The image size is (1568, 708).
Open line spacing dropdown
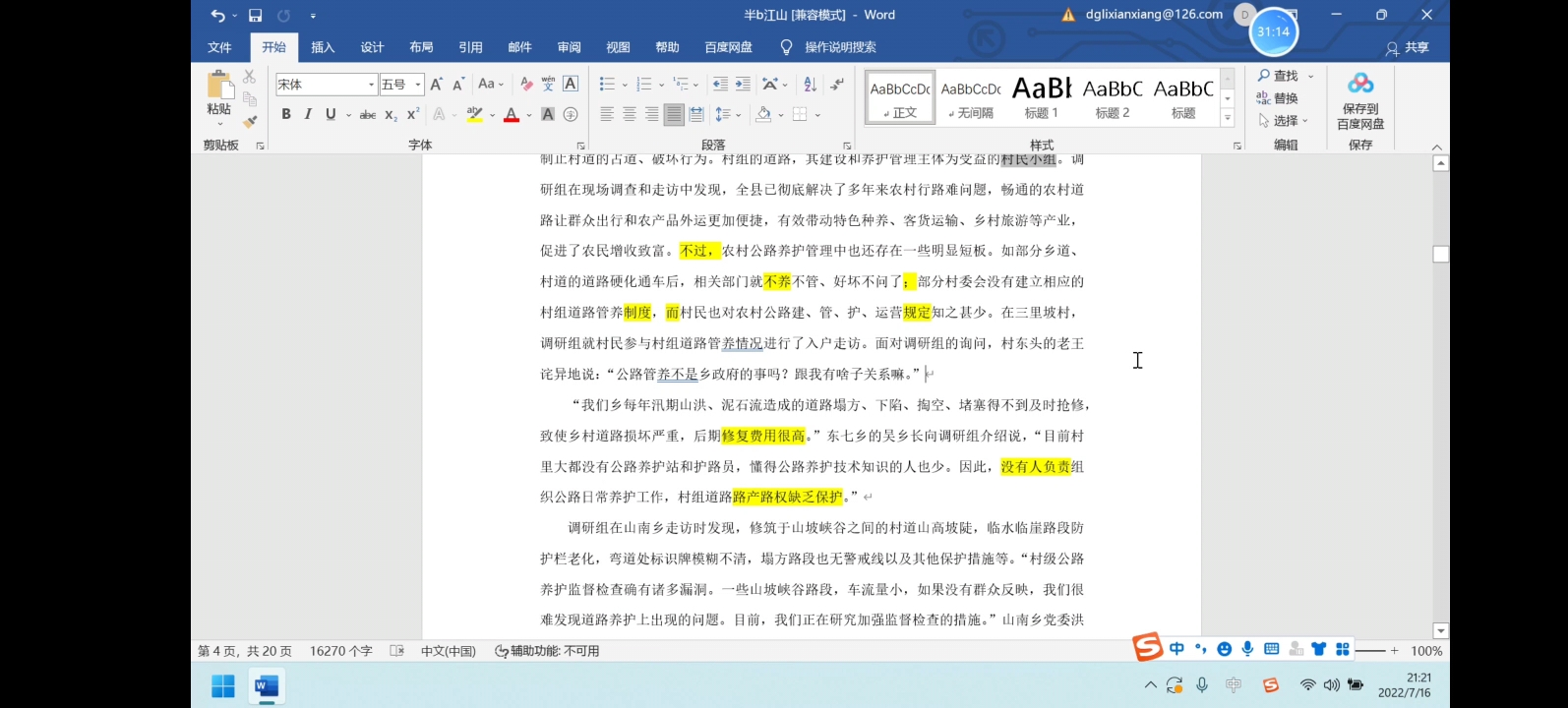(728, 115)
